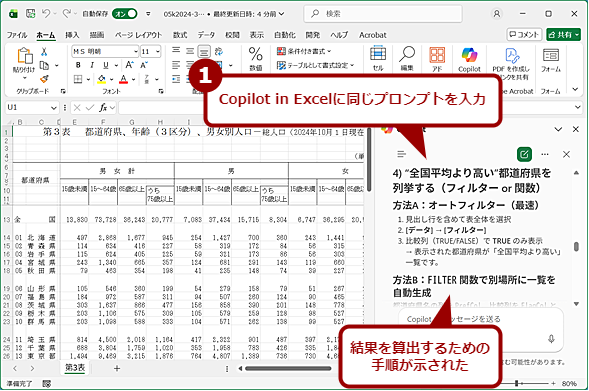Switch to the Data (データ) tab
The width and height of the screenshot is (589, 391).
pos(206,35)
